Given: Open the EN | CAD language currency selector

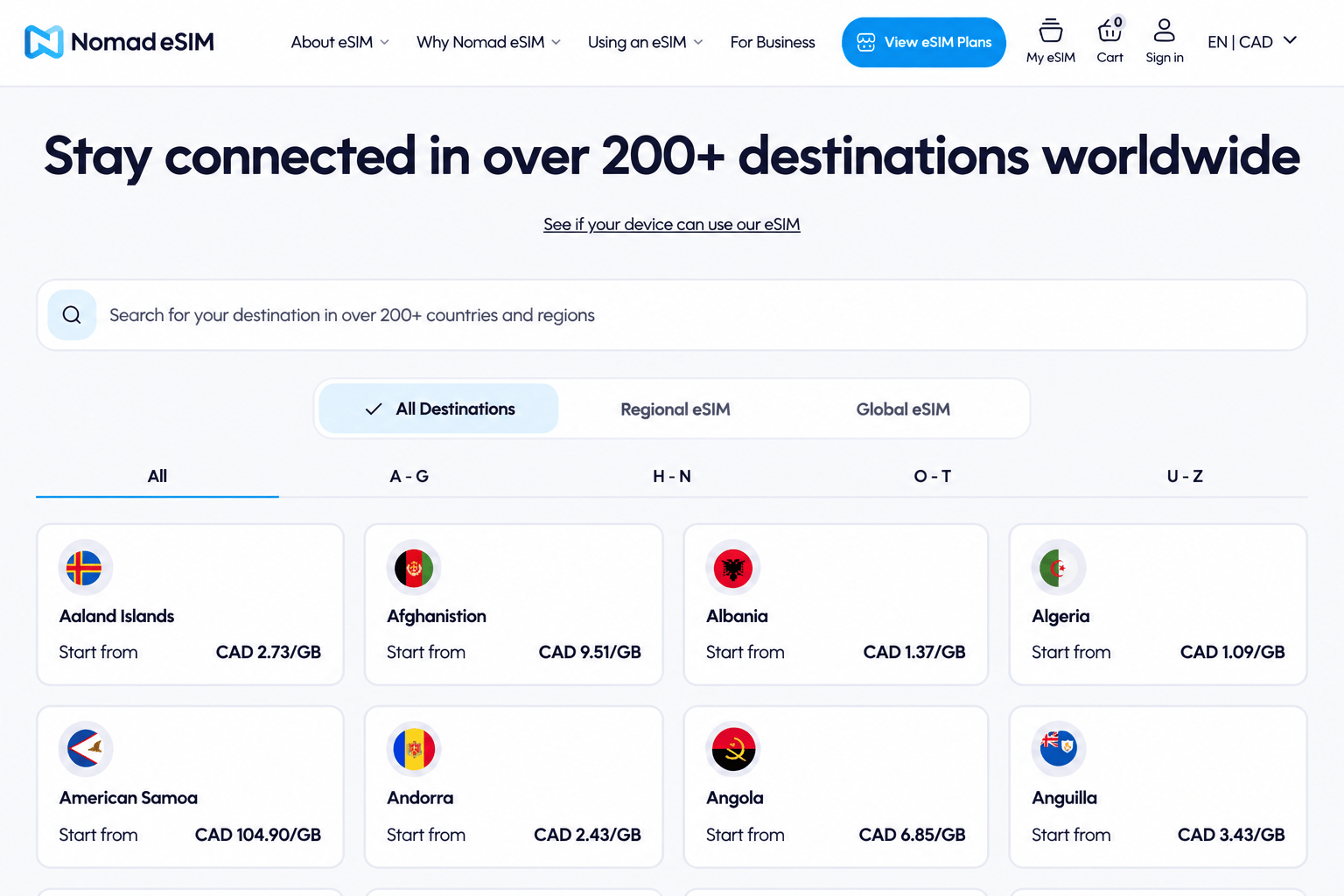Looking at the screenshot, I should point(1251,41).
